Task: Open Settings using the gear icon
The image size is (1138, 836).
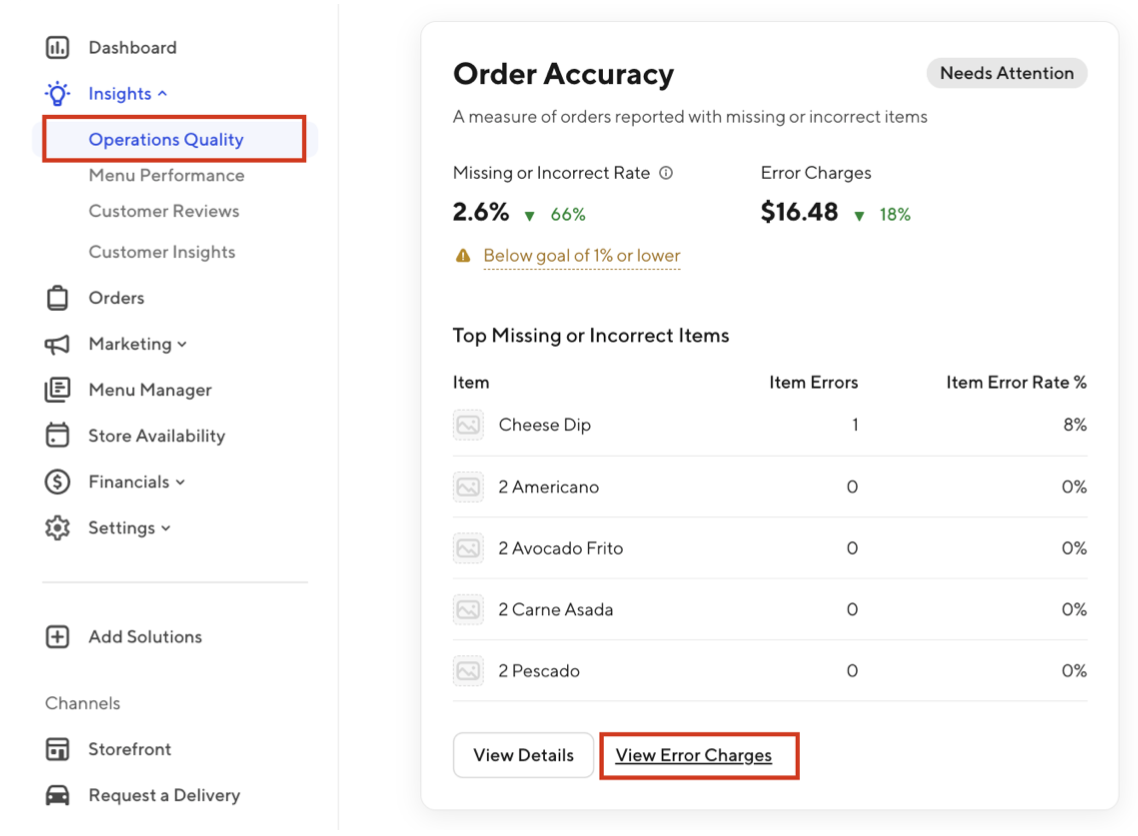Action: click(57, 527)
